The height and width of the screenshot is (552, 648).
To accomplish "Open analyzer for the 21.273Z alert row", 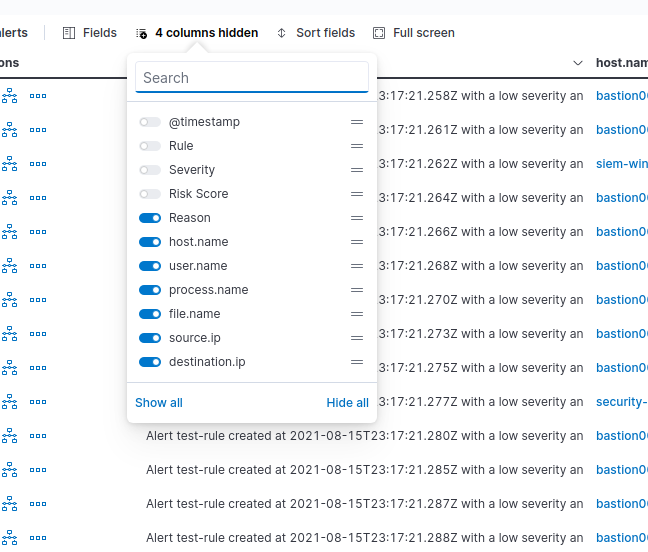I will point(10,334).
